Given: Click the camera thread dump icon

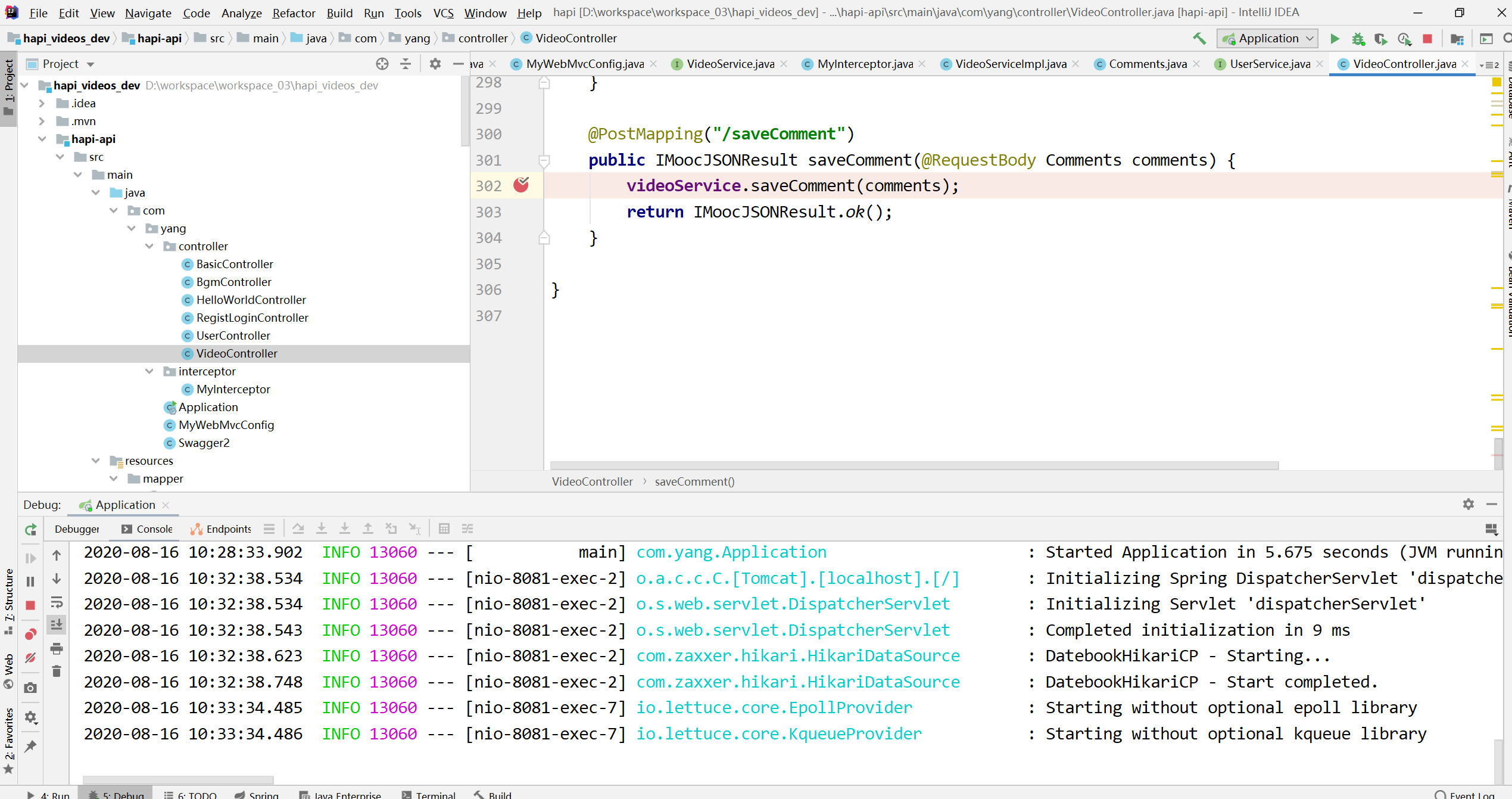Looking at the screenshot, I should pyautogui.click(x=30, y=688).
